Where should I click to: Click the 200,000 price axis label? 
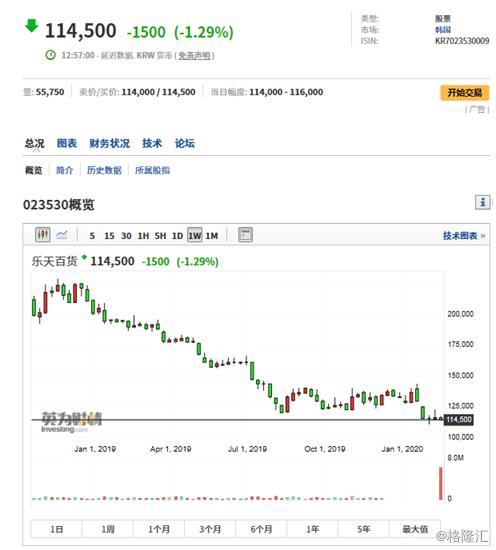tap(460, 314)
